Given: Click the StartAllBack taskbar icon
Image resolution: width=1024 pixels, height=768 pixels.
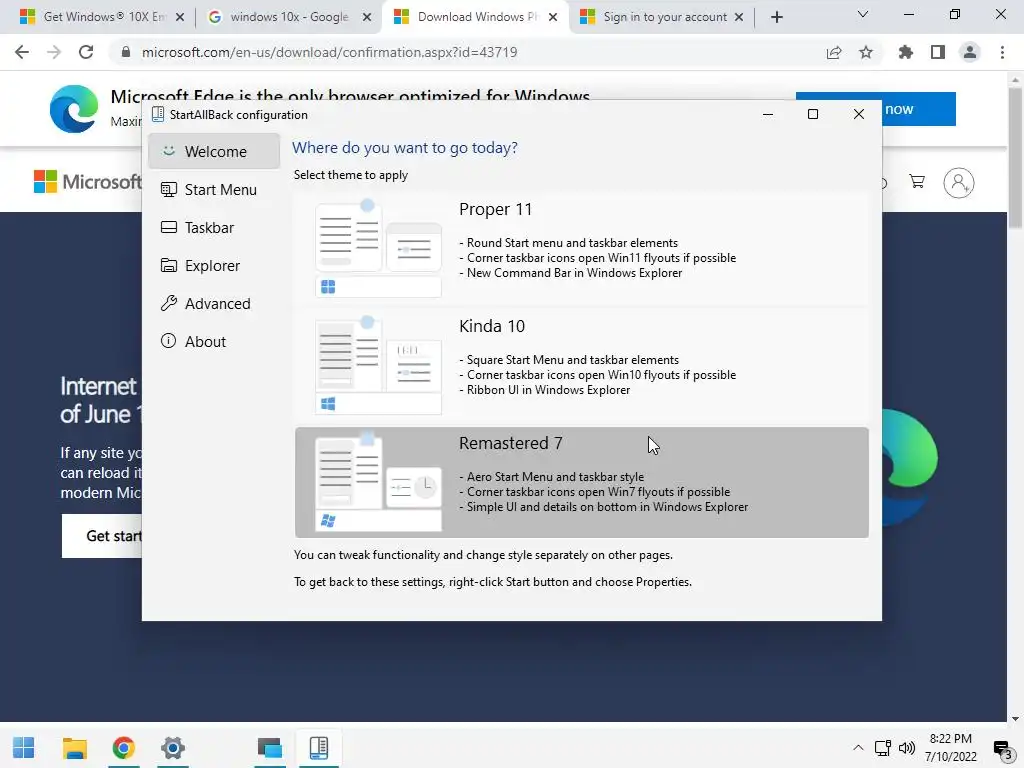Looking at the screenshot, I should pyautogui.click(x=319, y=748).
